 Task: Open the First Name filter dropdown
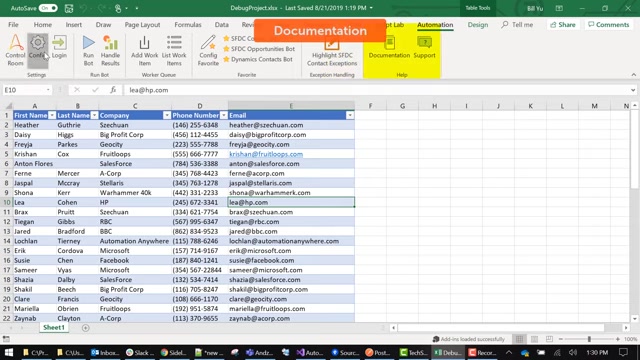[x=52, y=116]
